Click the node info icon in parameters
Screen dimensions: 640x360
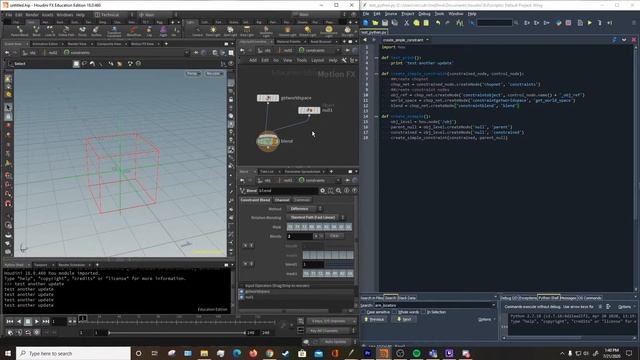347,191
